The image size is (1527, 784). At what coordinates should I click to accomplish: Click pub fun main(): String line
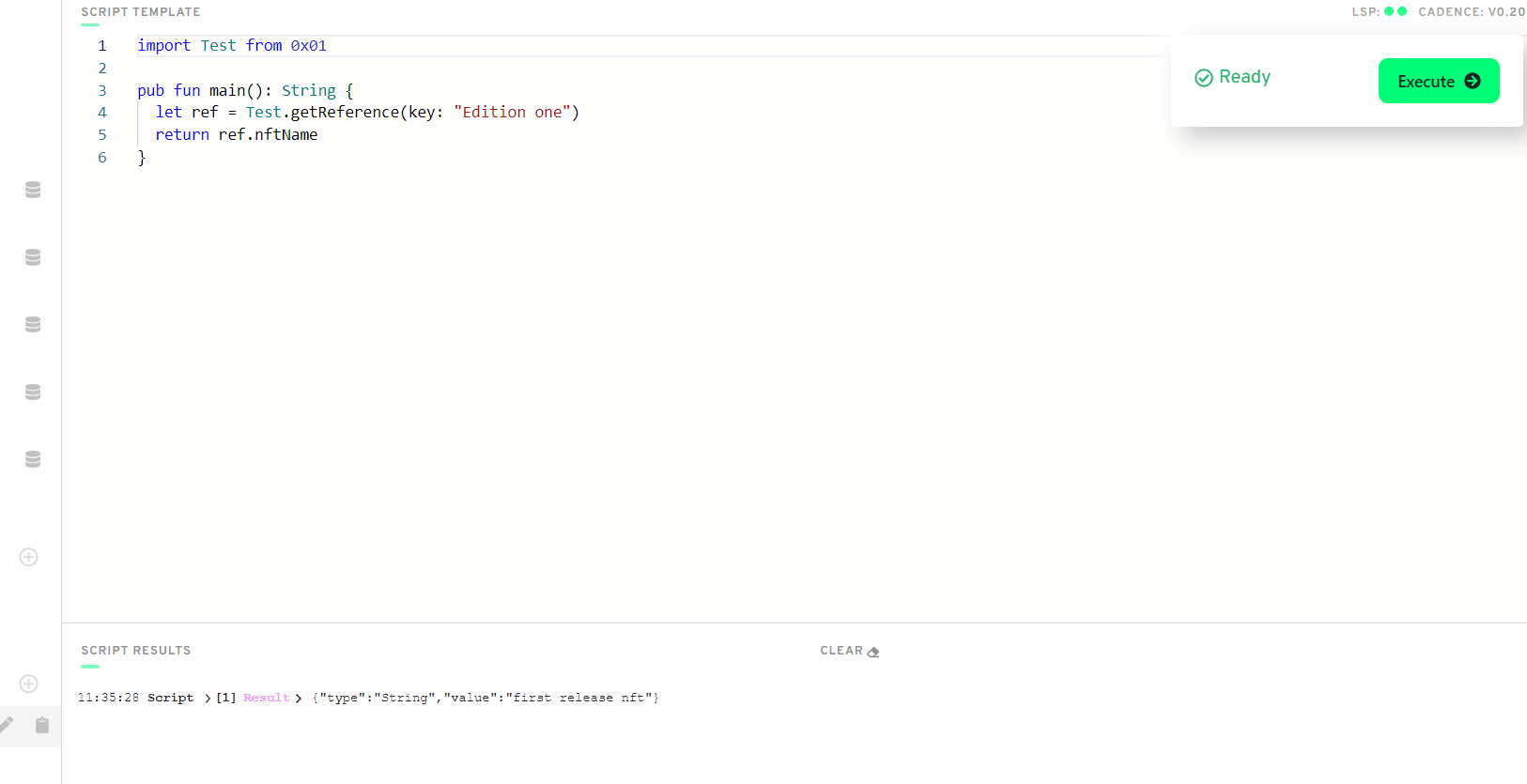(x=245, y=90)
